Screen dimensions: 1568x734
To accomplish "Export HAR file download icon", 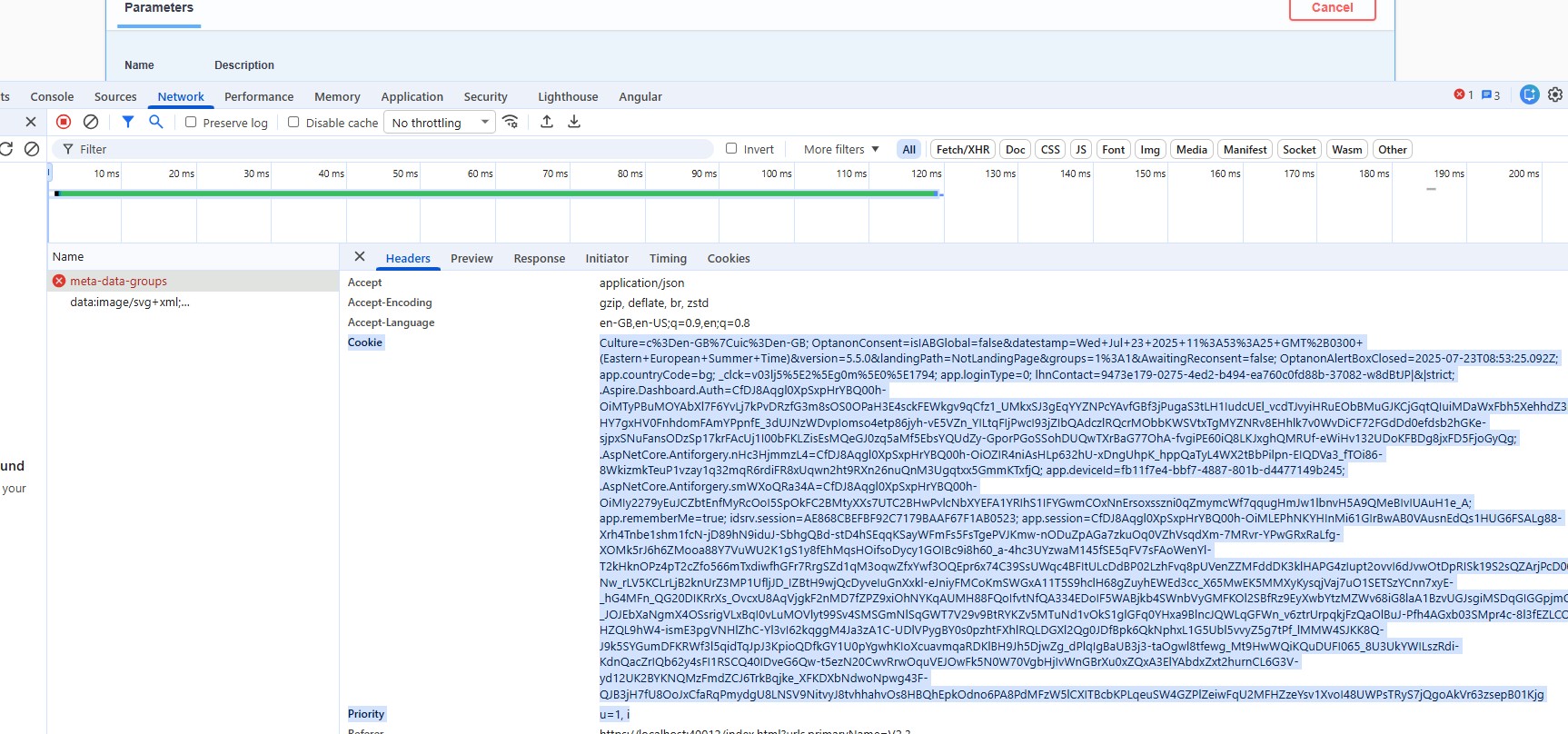I will click(574, 122).
